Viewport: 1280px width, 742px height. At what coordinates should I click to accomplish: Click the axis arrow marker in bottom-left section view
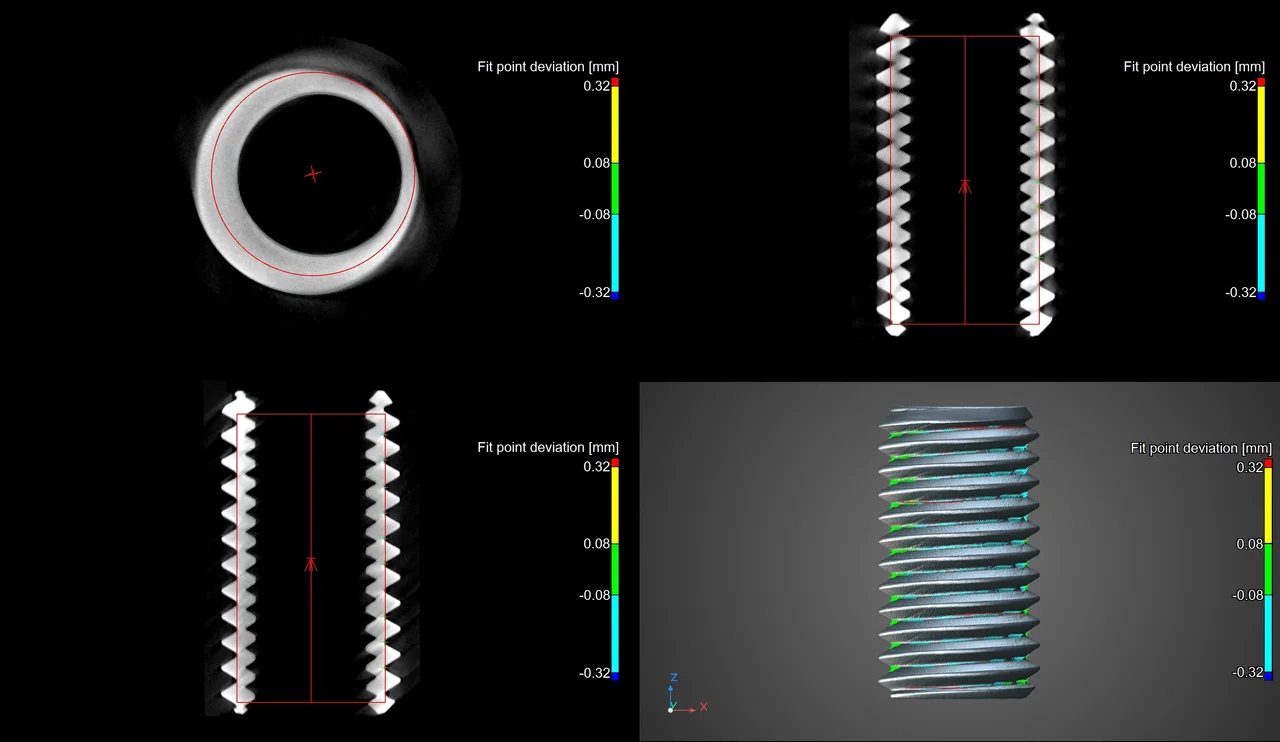pos(311,564)
